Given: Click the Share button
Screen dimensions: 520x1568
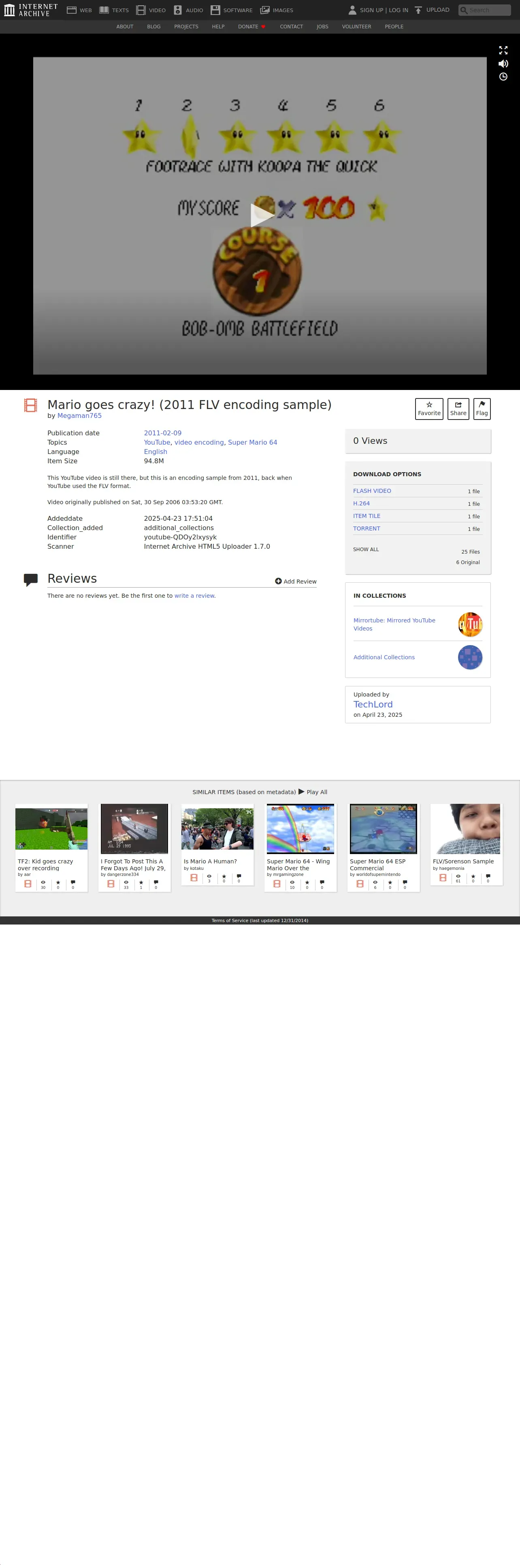Looking at the screenshot, I should [x=458, y=409].
